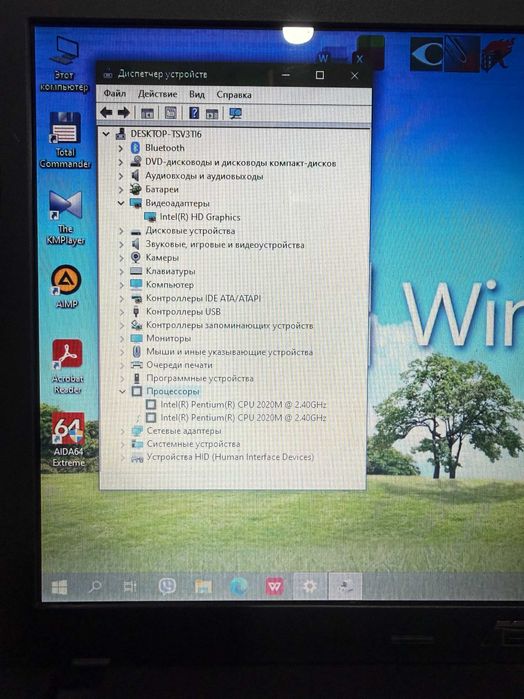Open Total Commander desktop shortcut

66,140
